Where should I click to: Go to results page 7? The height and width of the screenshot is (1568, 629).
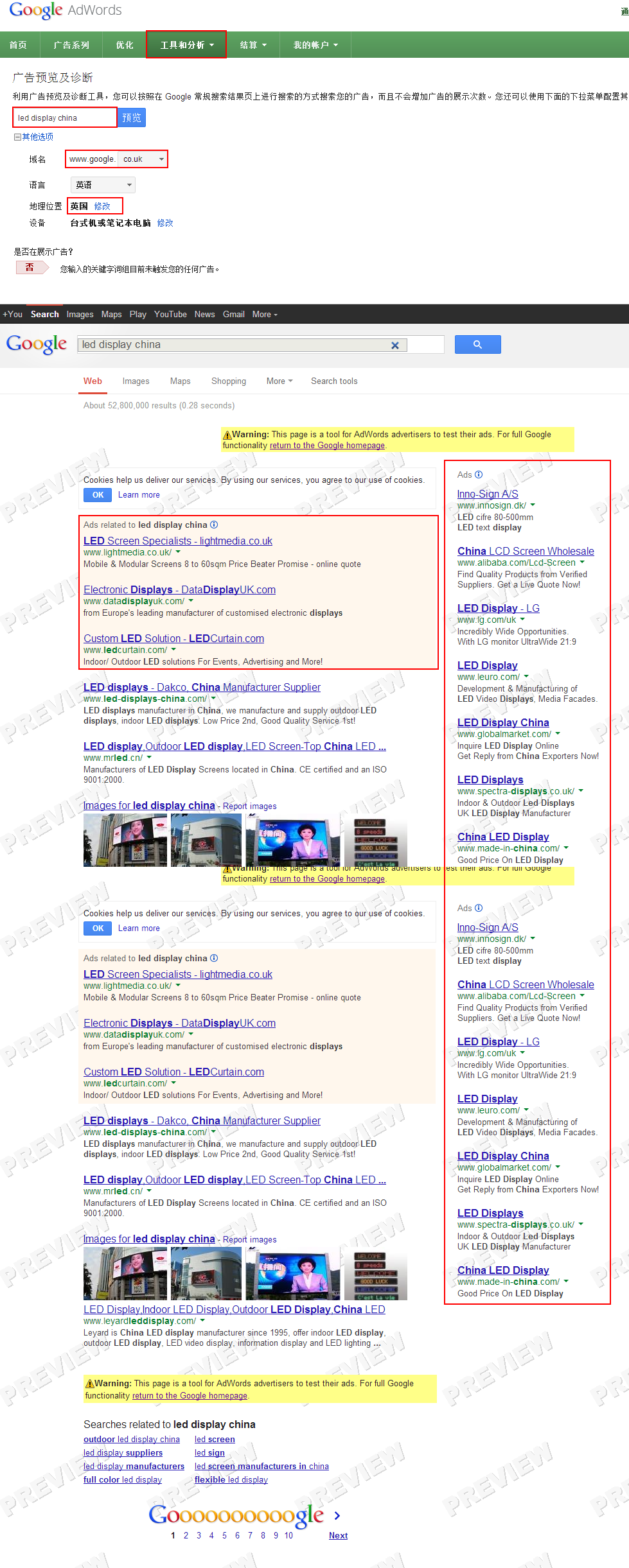250,1535
